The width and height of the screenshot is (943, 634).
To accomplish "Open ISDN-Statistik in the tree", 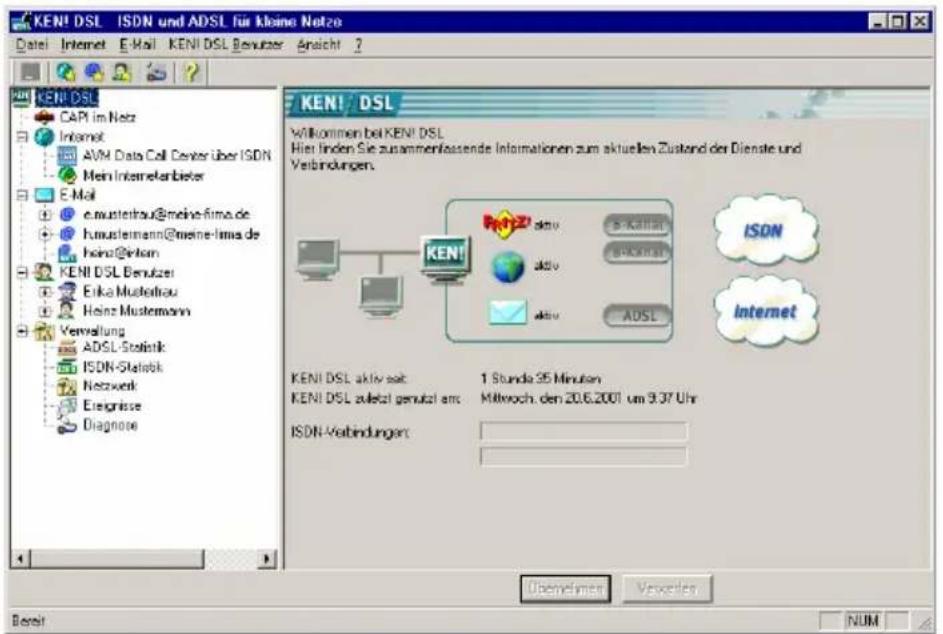I will 123,367.
